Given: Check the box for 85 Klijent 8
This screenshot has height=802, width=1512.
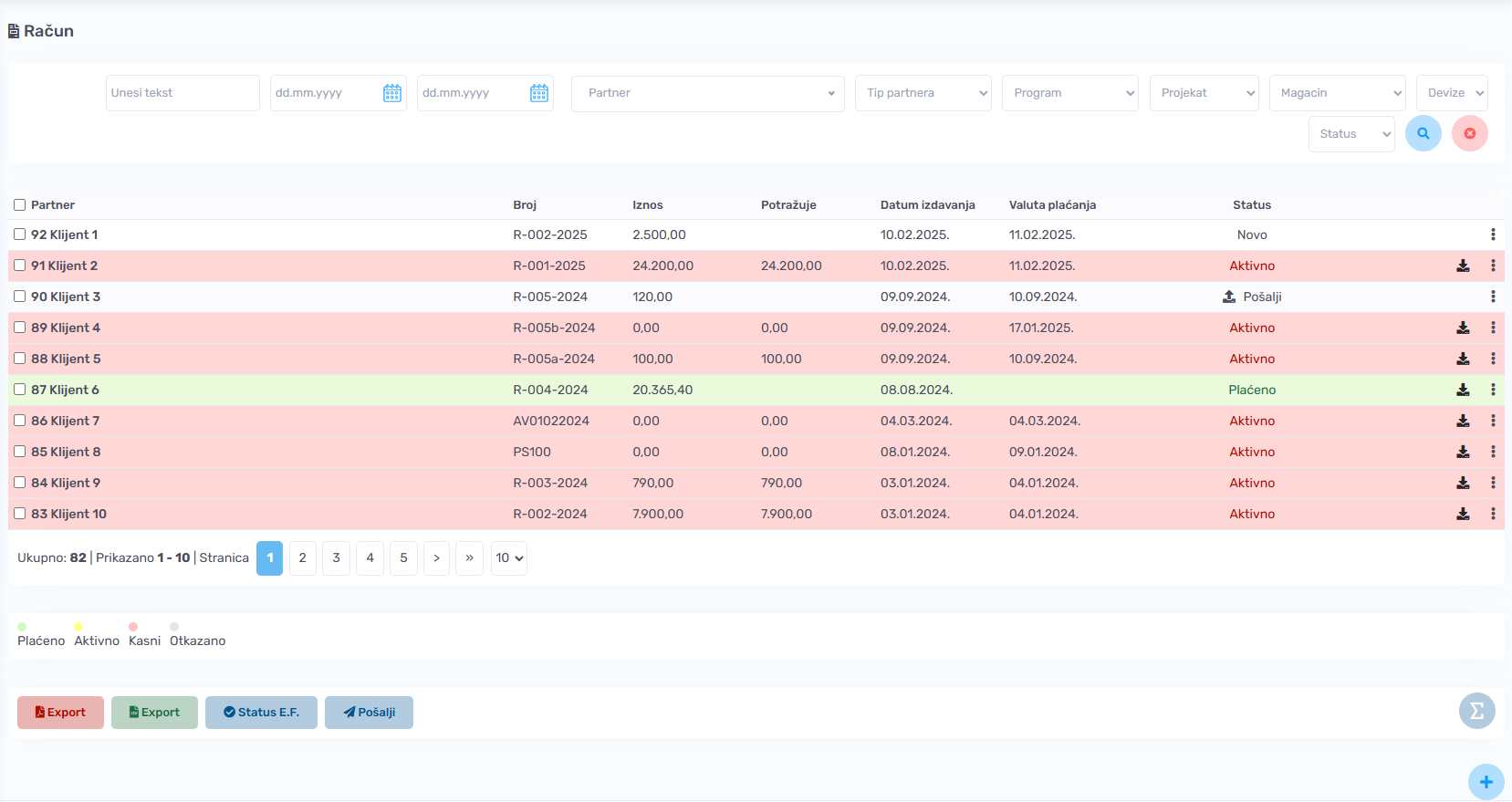Looking at the screenshot, I should 19,452.
